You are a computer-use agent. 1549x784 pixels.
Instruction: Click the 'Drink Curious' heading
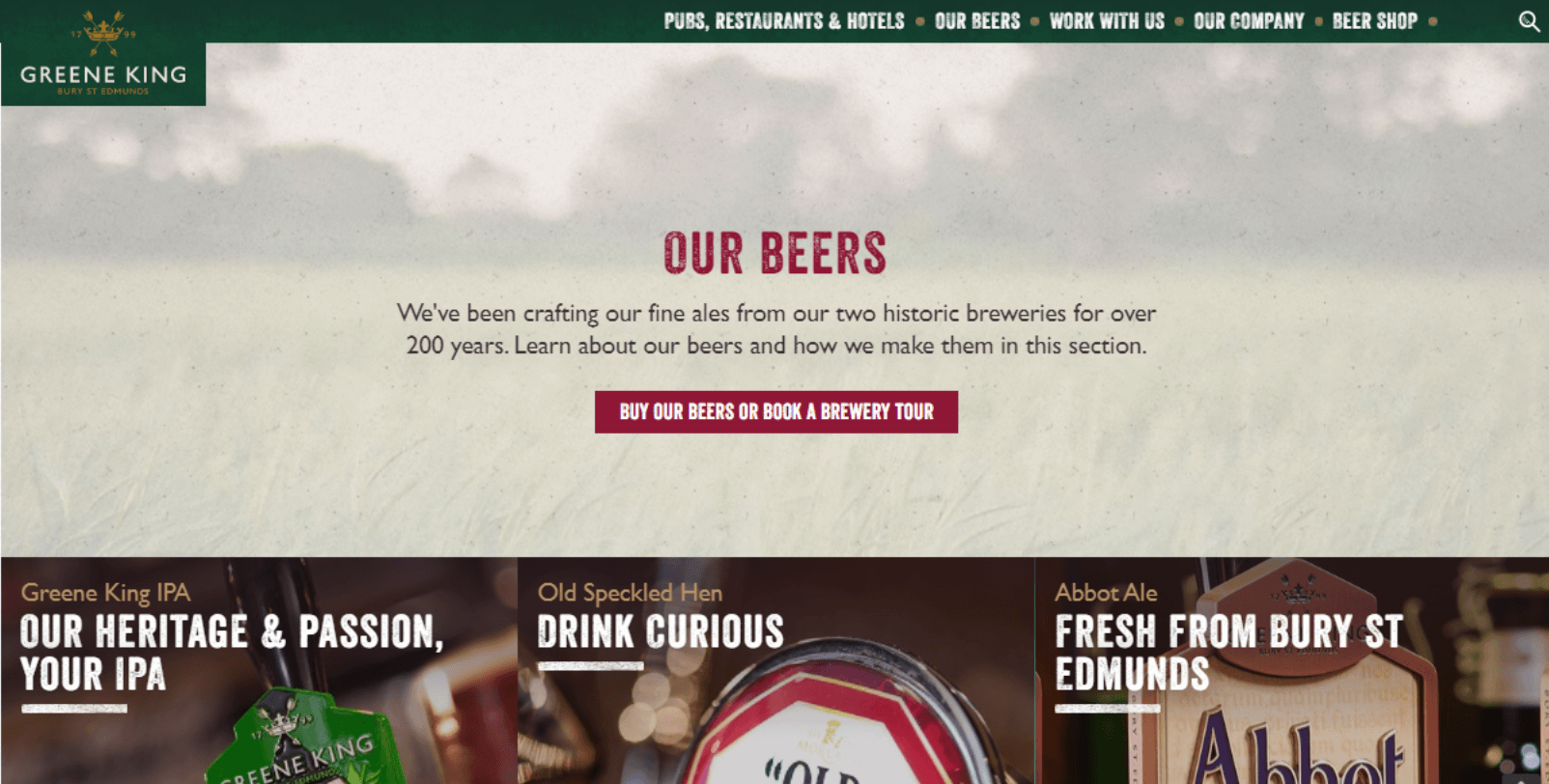(x=661, y=632)
